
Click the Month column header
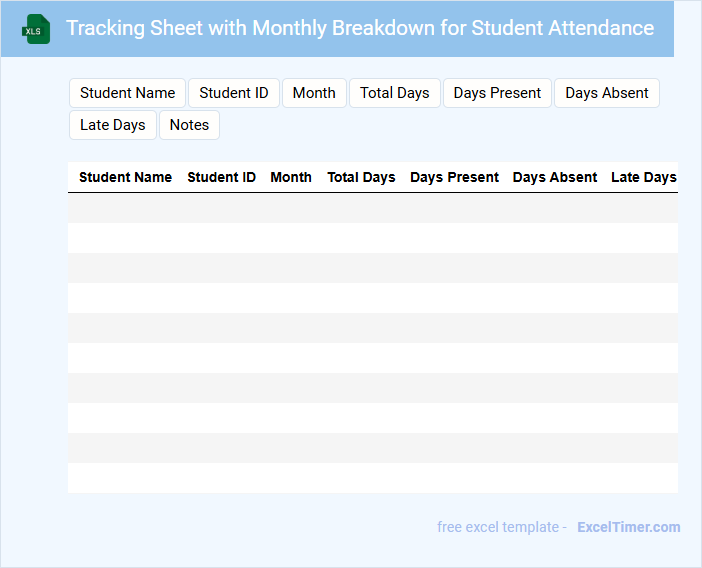coord(291,177)
